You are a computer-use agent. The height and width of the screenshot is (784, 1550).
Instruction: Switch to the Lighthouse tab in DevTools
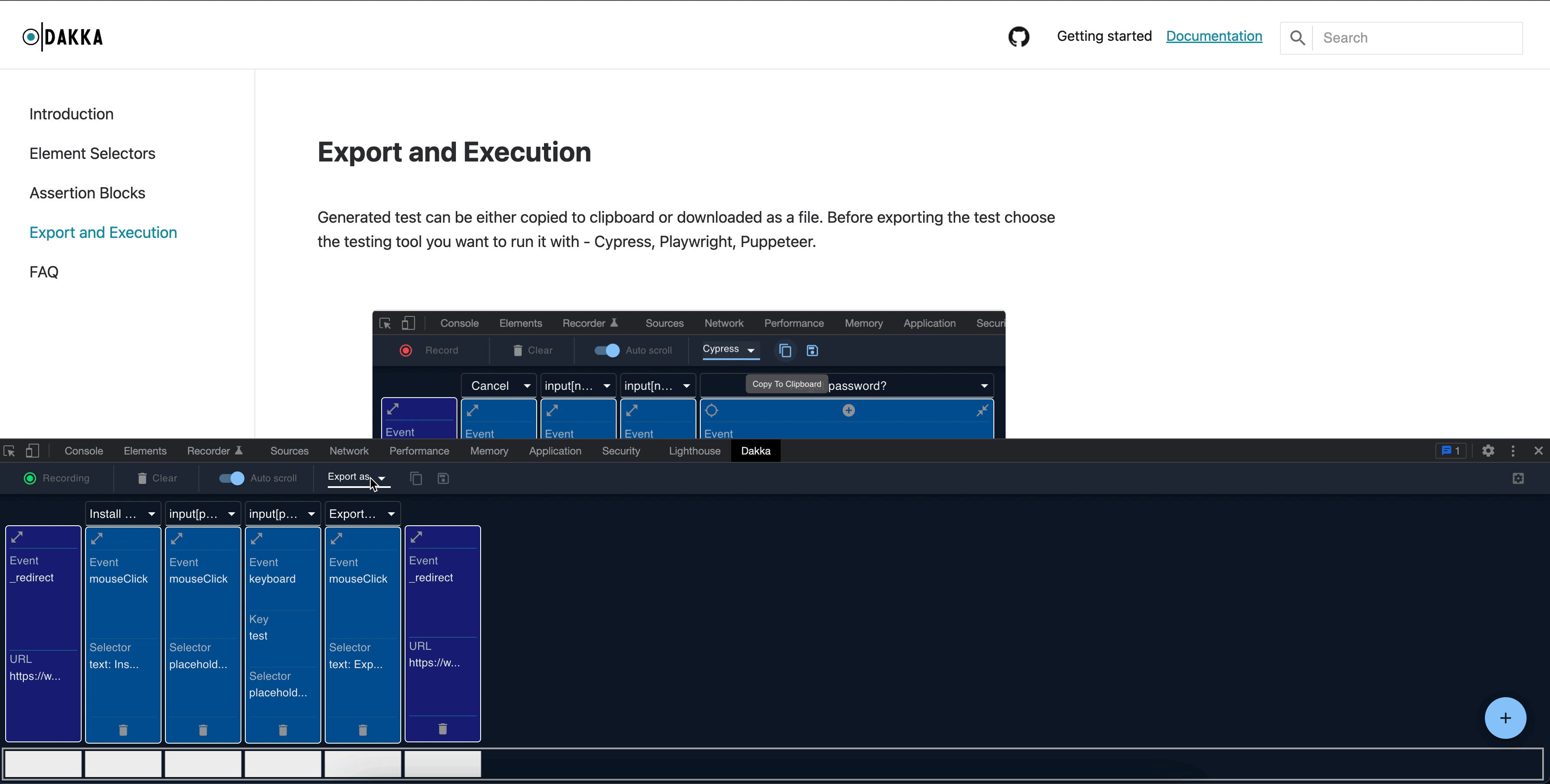pos(694,451)
